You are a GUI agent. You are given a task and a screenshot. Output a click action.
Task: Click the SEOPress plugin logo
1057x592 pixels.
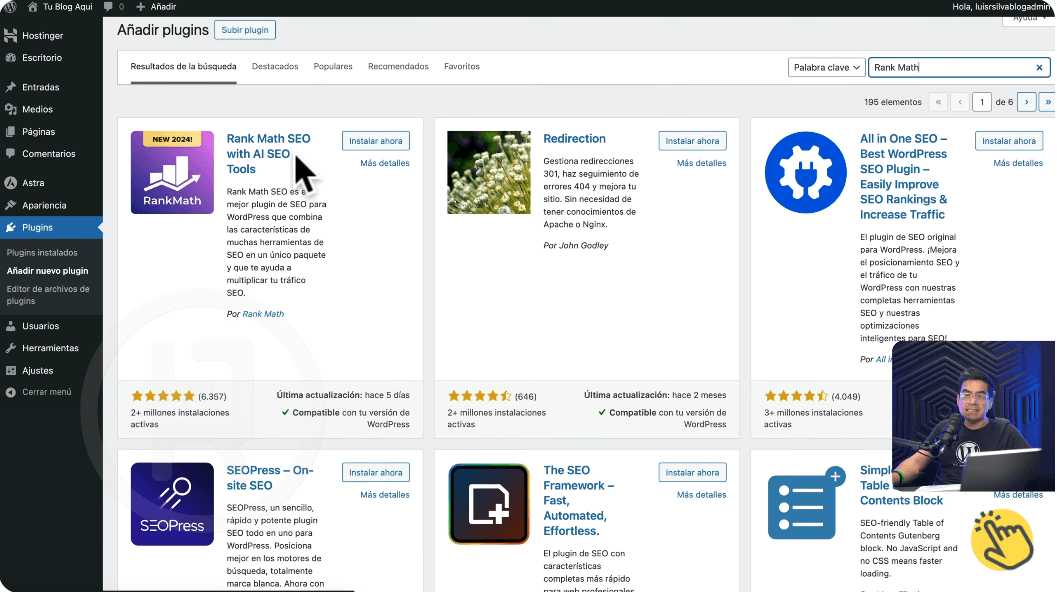(172, 504)
